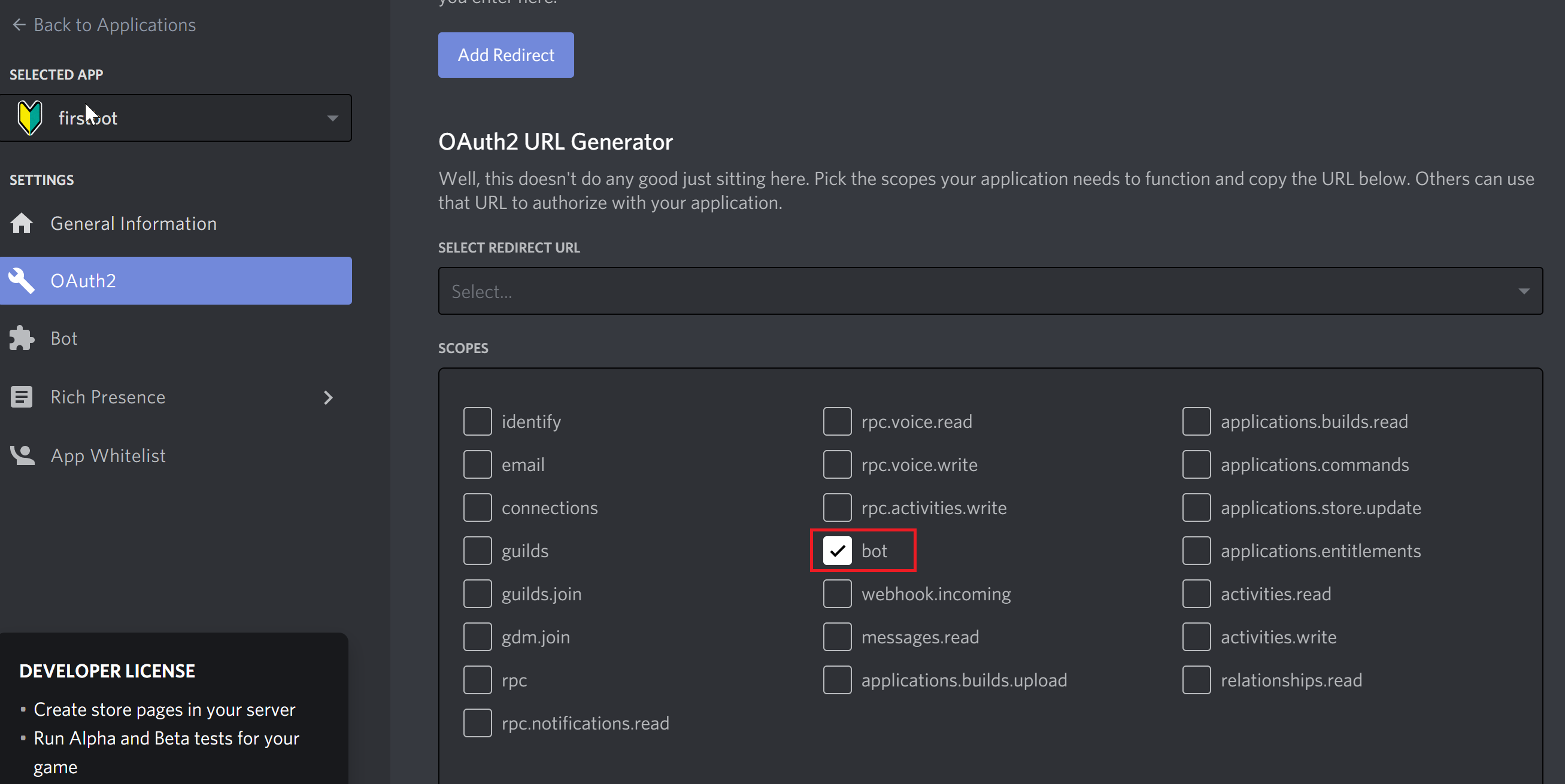The image size is (1565, 784).
Task: Open the General Information settings page
Action: tap(133, 223)
